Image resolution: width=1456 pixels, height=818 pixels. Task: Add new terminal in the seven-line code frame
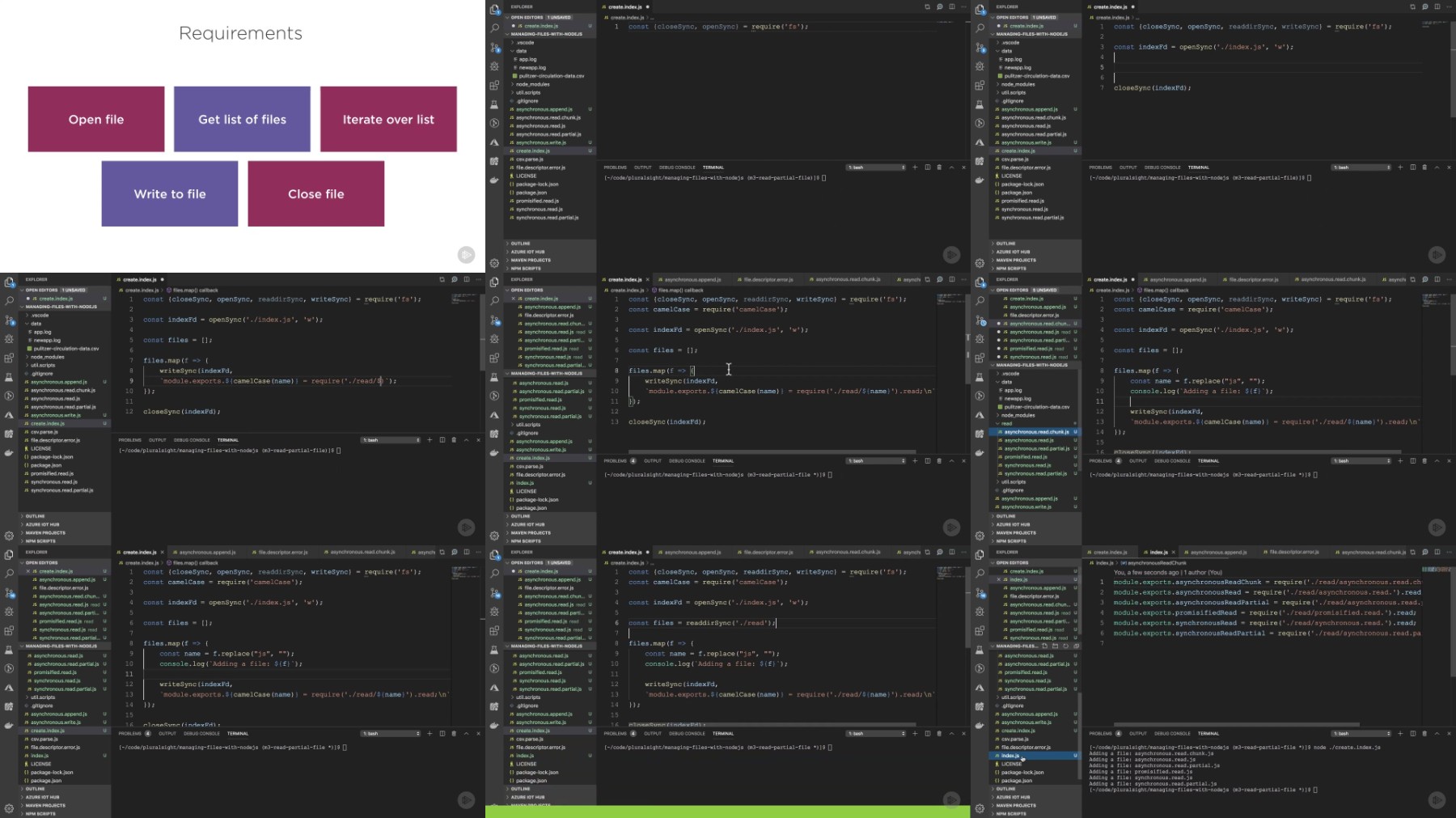[1401, 167]
